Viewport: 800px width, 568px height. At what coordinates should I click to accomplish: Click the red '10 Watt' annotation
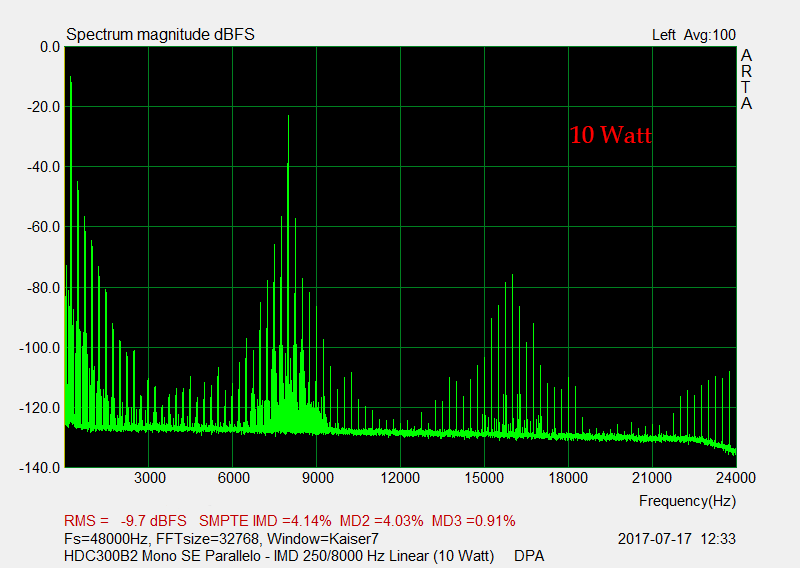click(x=611, y=135)
